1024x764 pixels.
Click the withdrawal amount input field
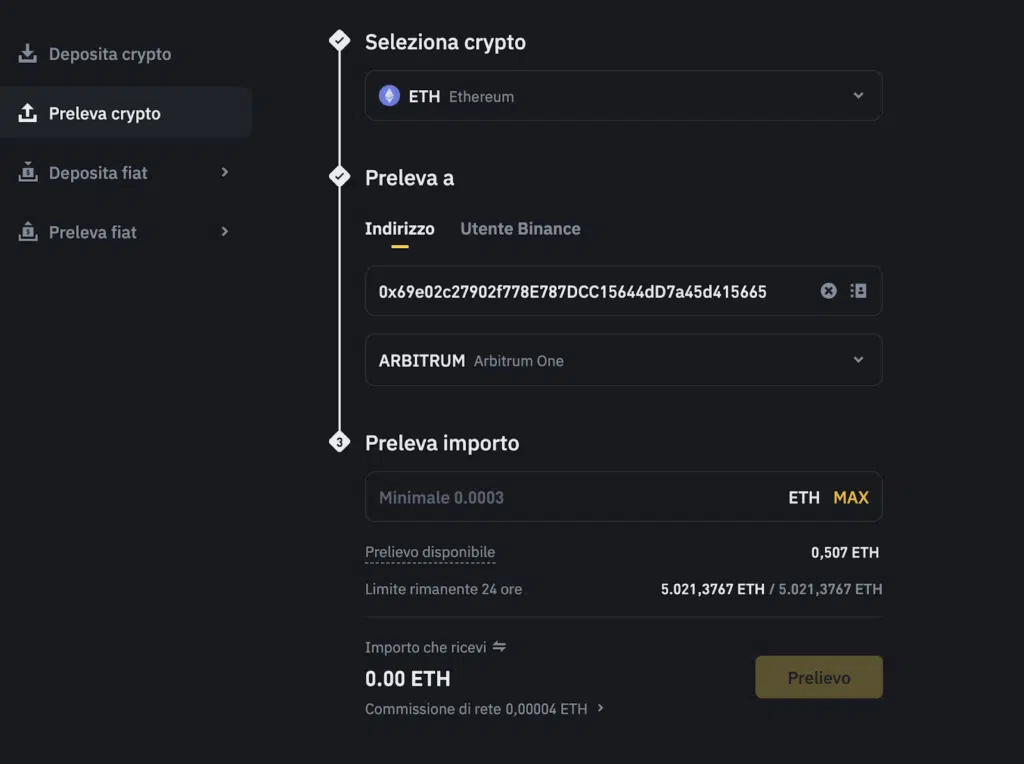click(x=570, y=497)
